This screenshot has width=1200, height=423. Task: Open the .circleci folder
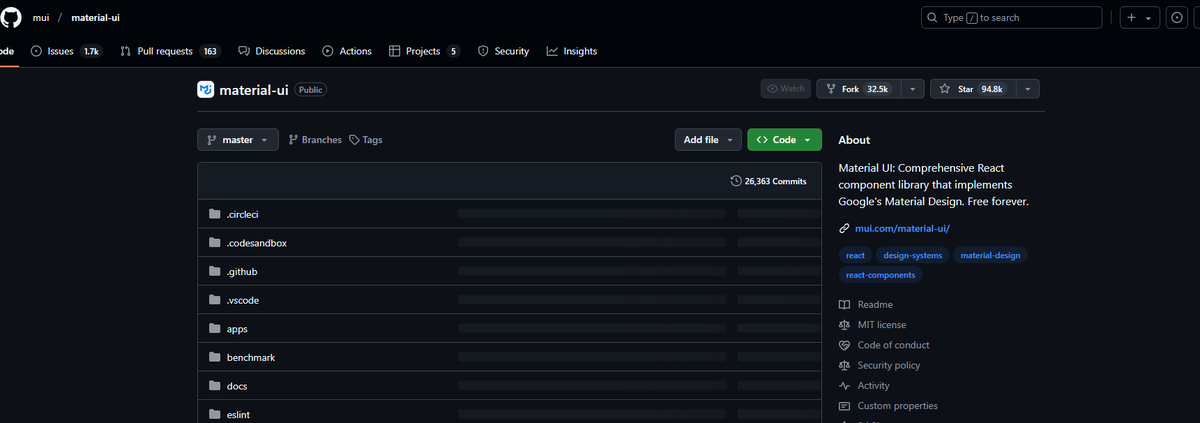(x=243, y=215)
